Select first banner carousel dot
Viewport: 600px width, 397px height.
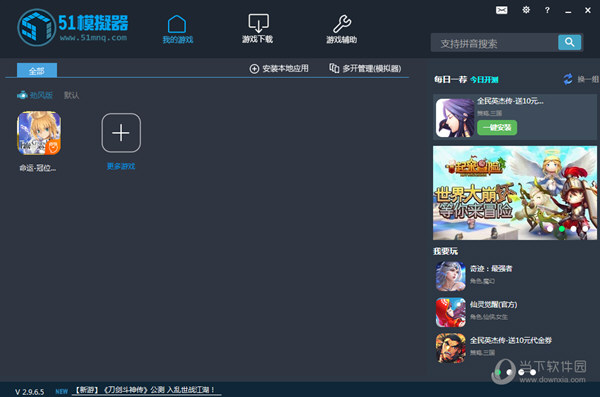click(550, 229)
